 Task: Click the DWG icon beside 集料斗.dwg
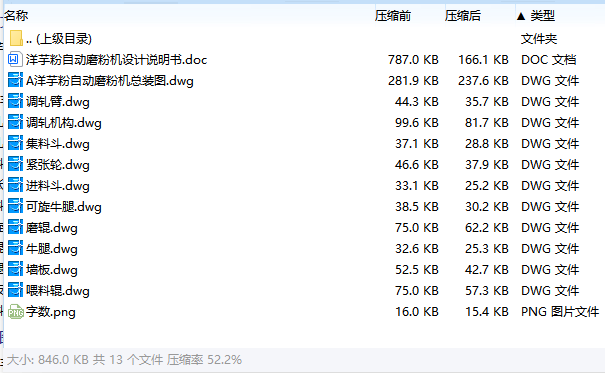point(15,143)
